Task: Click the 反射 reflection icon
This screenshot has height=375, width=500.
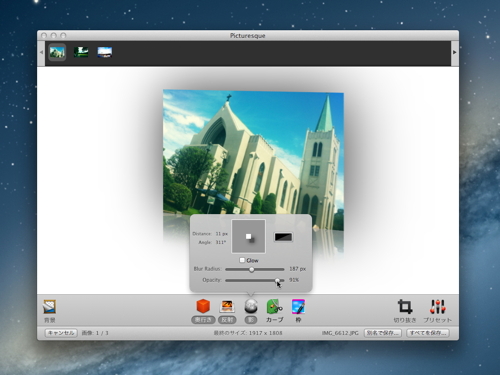Action: tap(227, 306)
